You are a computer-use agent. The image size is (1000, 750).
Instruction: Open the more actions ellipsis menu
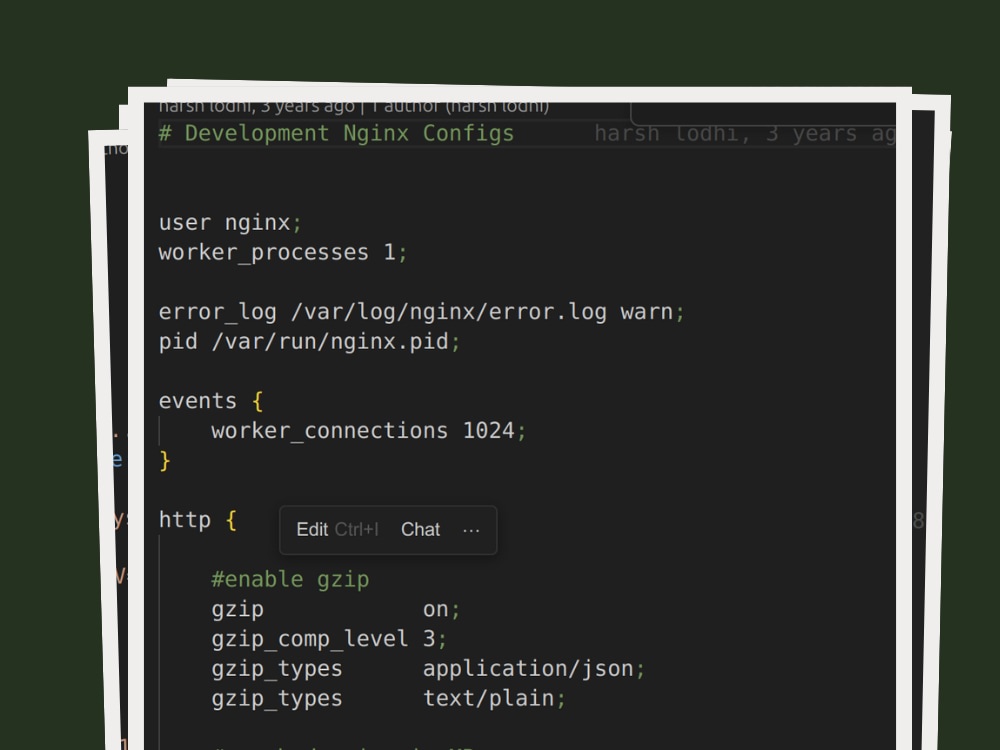[x=471, y=530]
